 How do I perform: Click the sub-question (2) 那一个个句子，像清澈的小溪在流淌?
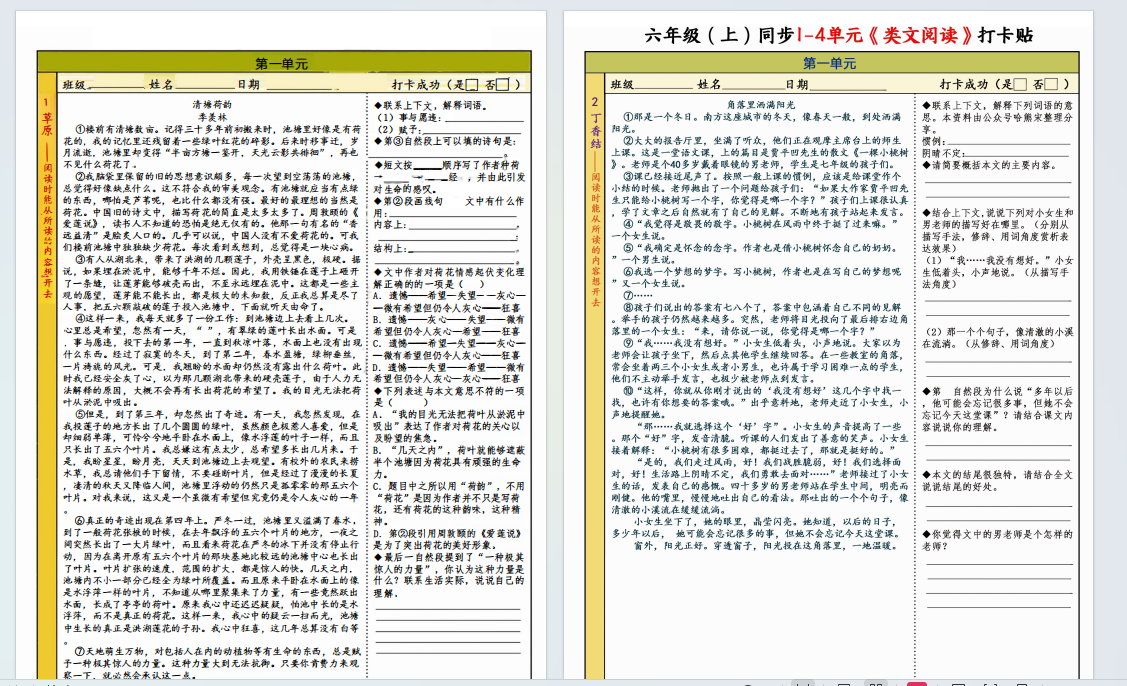[998, 338]
